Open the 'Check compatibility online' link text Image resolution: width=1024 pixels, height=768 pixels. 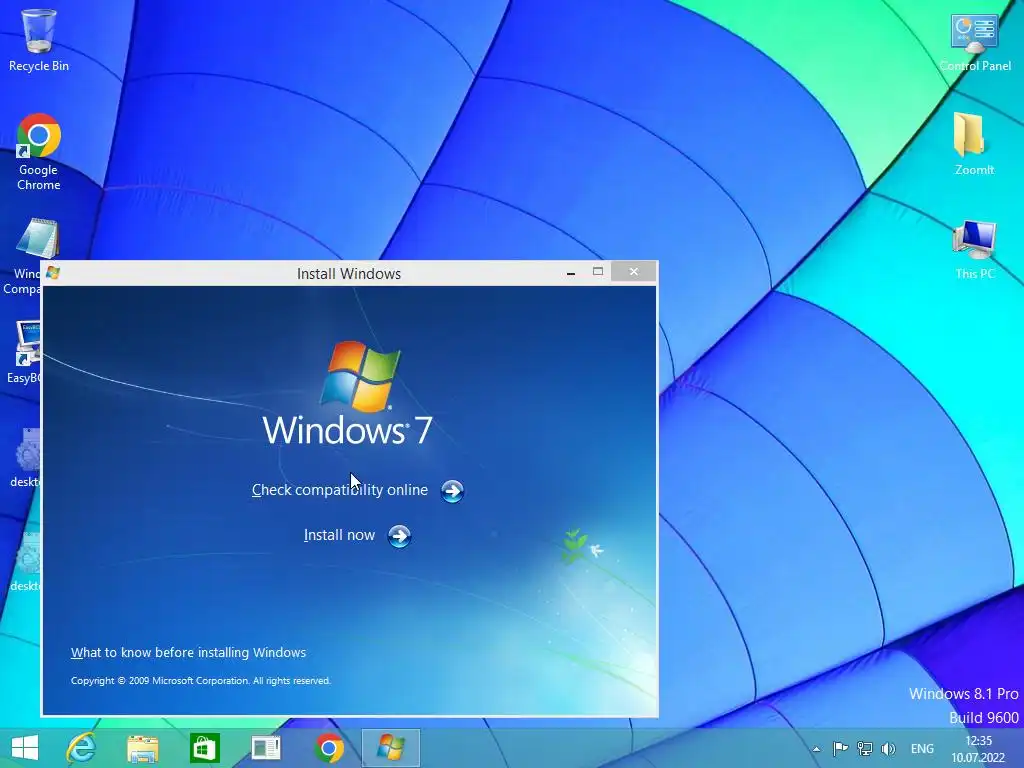pyautogui.click(x=340, y=490)
